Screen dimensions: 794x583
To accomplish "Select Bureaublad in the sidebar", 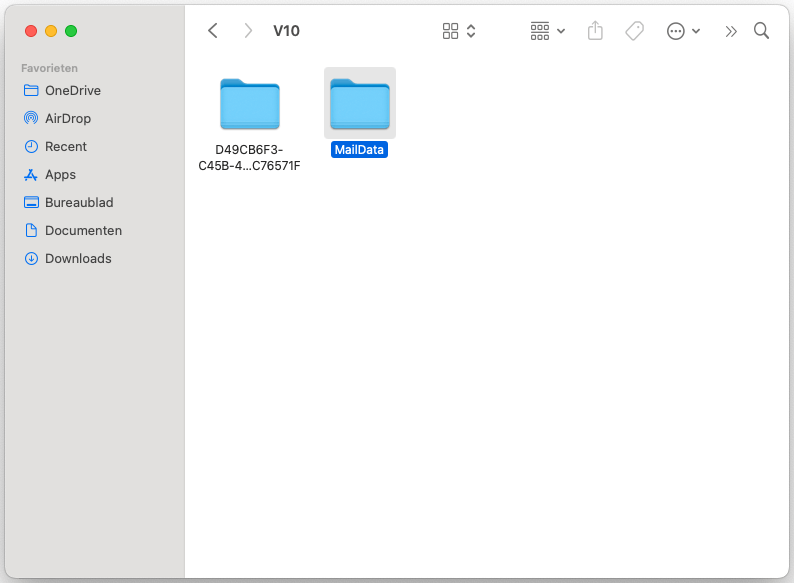I will click(x=79, y=202).
